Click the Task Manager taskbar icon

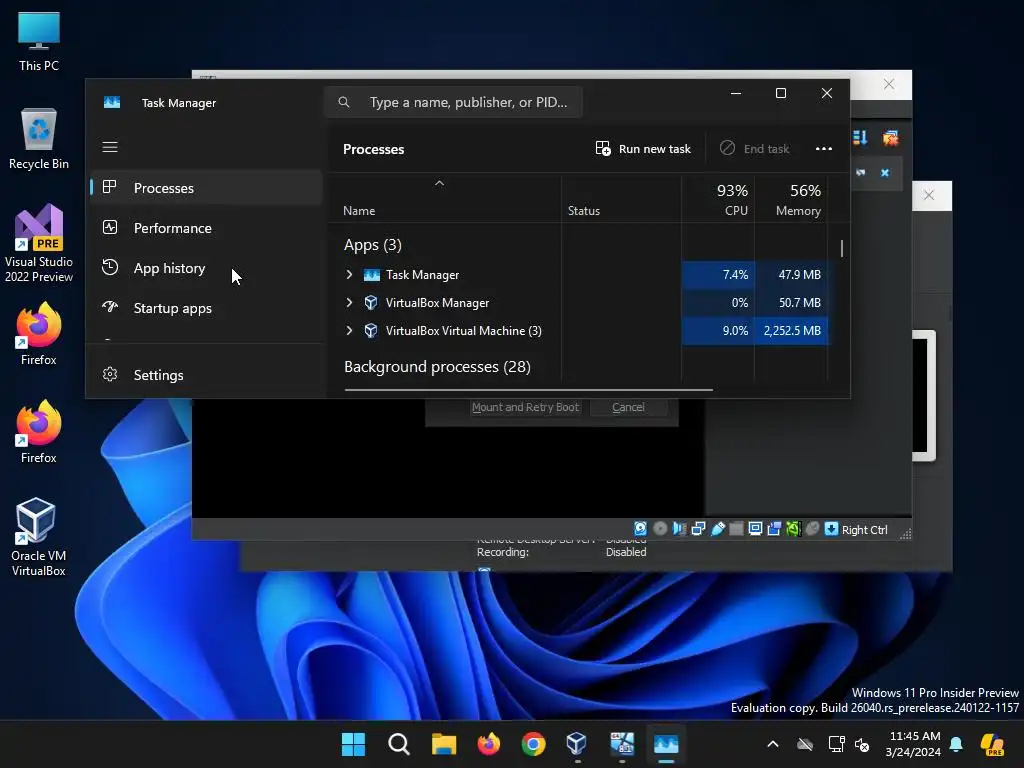click(x=666, y=744)
